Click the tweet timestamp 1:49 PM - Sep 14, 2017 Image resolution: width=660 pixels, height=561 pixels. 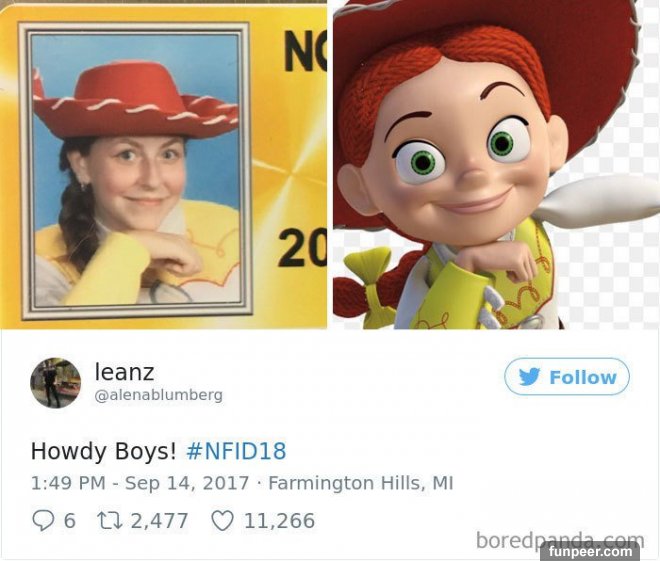pyautogui.click(x=140, y=483)
